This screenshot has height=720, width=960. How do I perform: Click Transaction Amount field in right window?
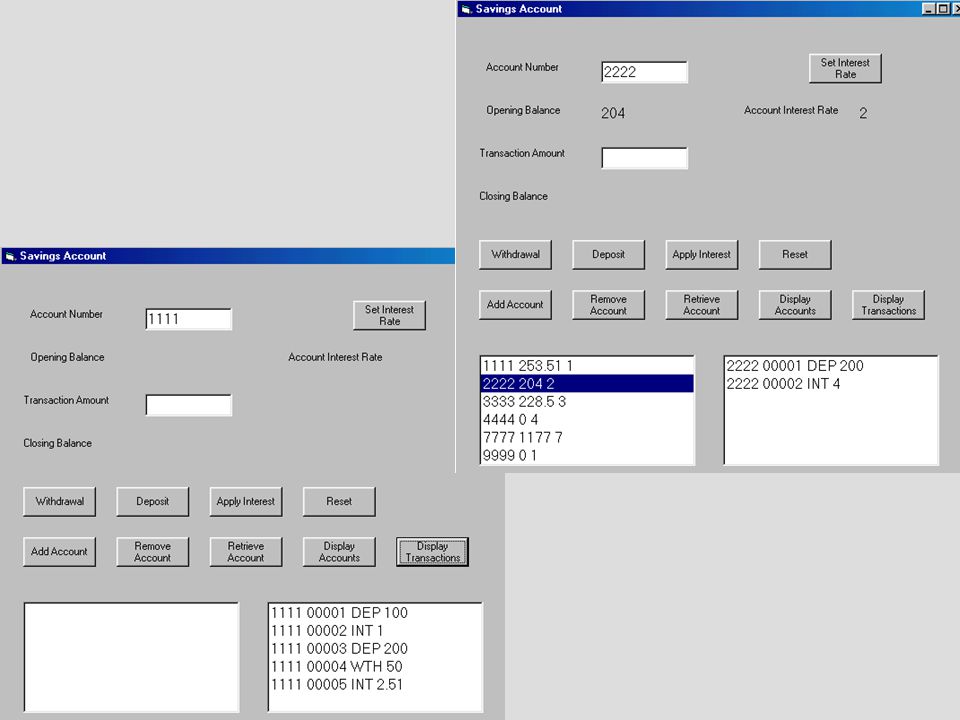tap(644, 158)
